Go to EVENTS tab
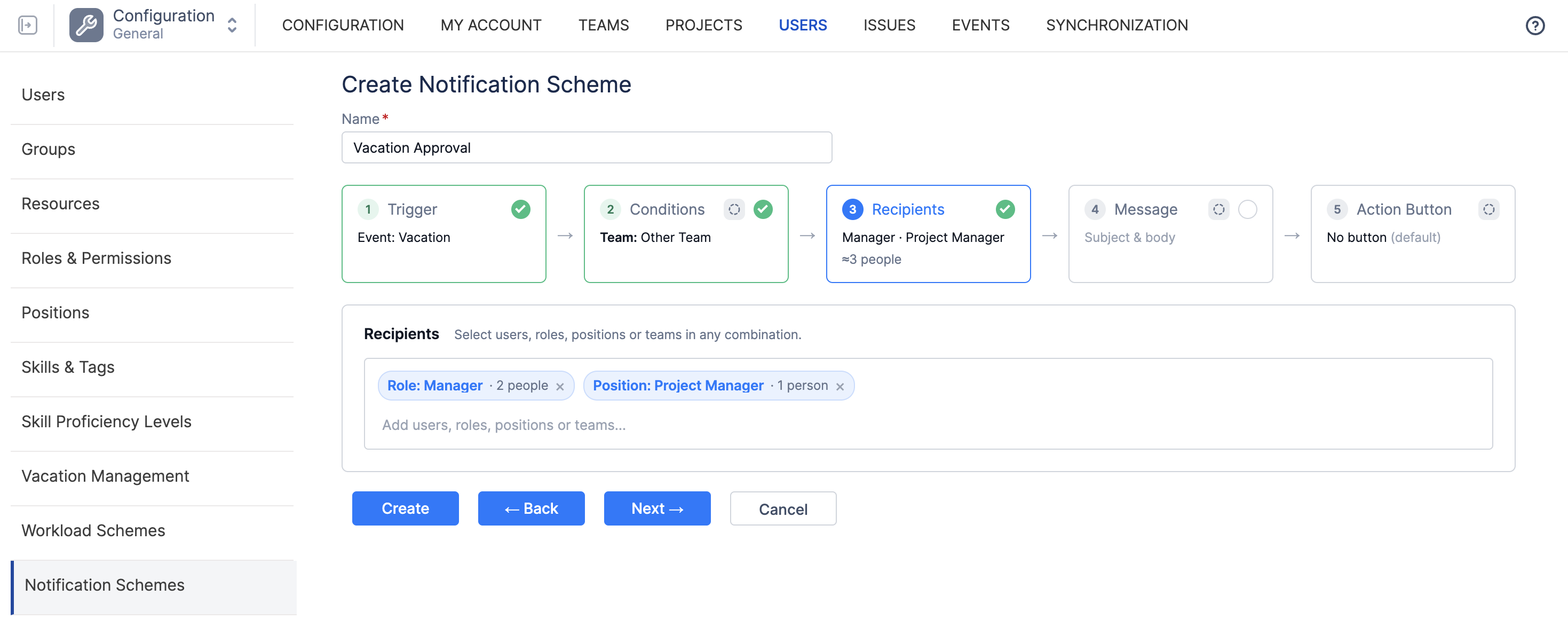 (x=980, y=25)
